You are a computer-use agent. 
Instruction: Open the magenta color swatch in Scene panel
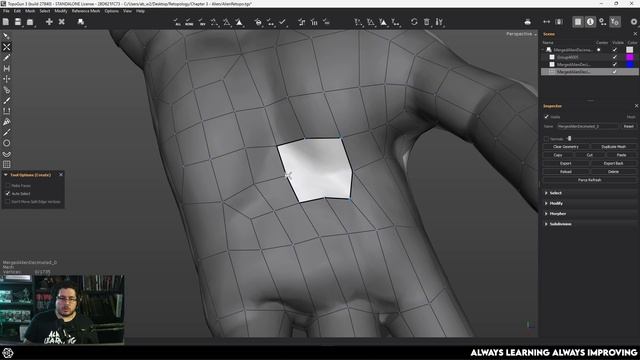[630, 57]
